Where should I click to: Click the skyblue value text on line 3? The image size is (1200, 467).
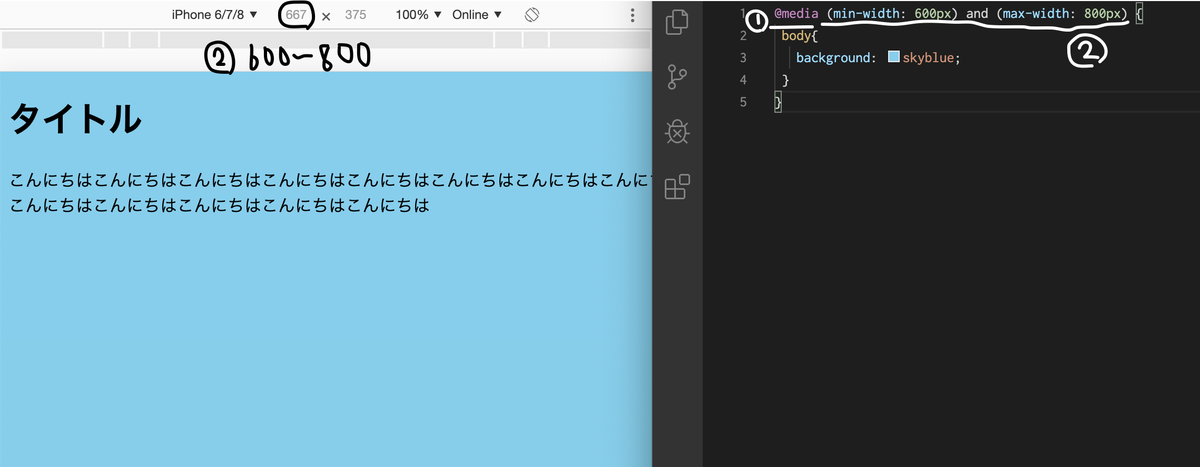tap(928, 58)
